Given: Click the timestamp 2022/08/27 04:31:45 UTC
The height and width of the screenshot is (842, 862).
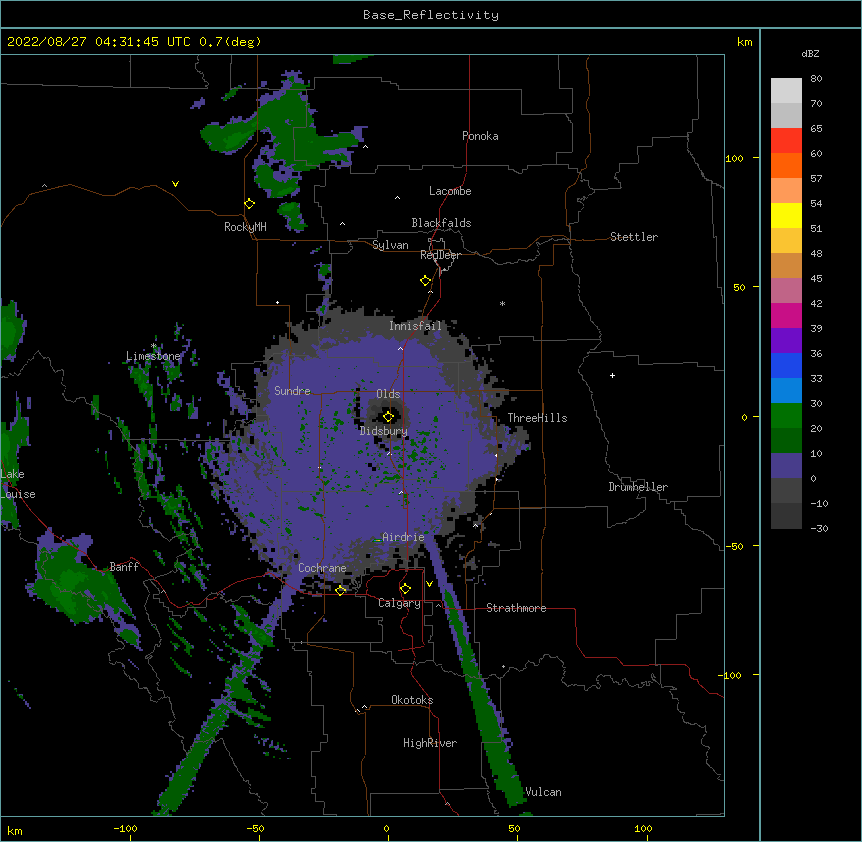Looking at the screenshot, I should [99, 42].
